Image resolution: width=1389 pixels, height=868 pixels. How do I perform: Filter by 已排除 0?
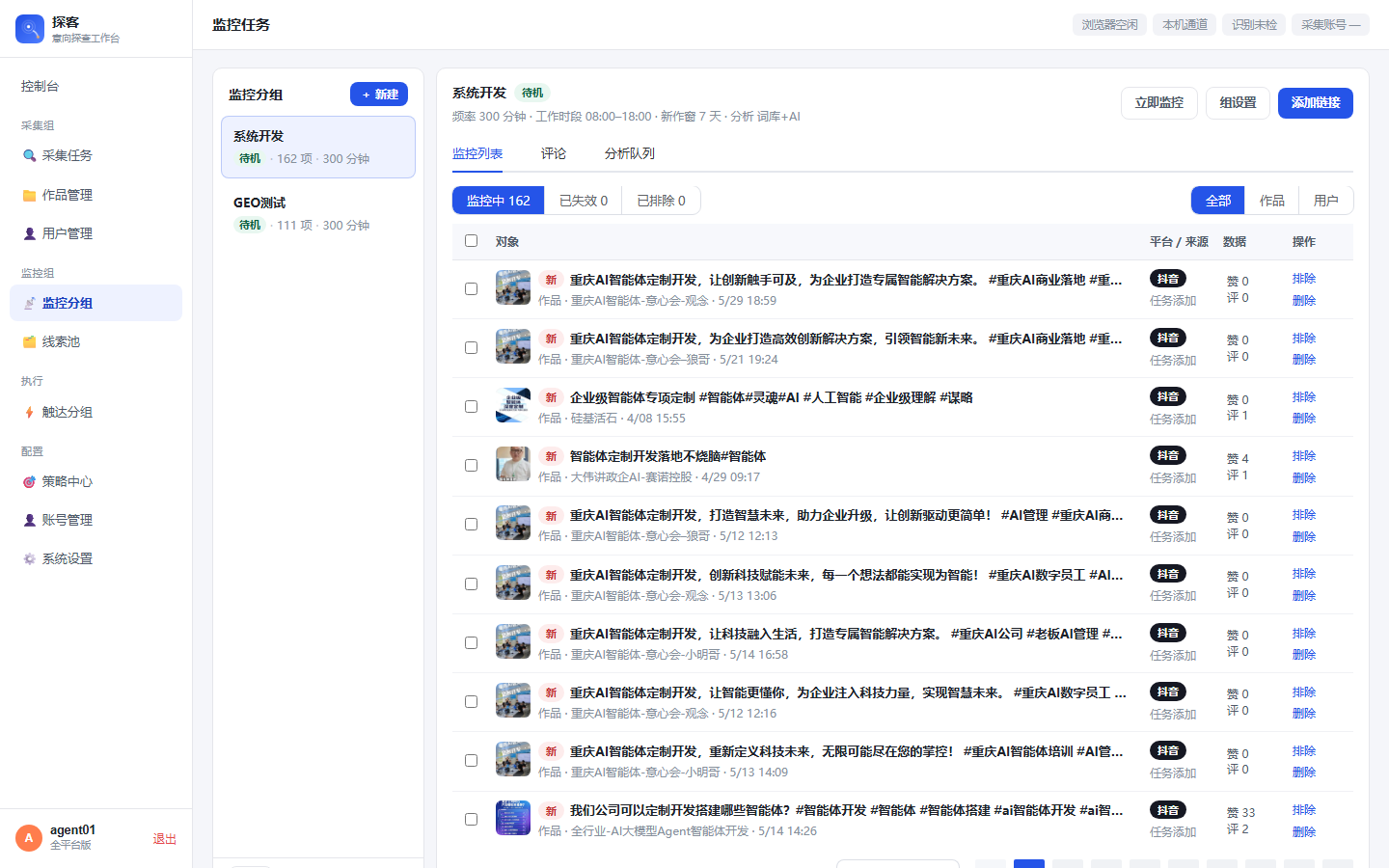[662, 201]
